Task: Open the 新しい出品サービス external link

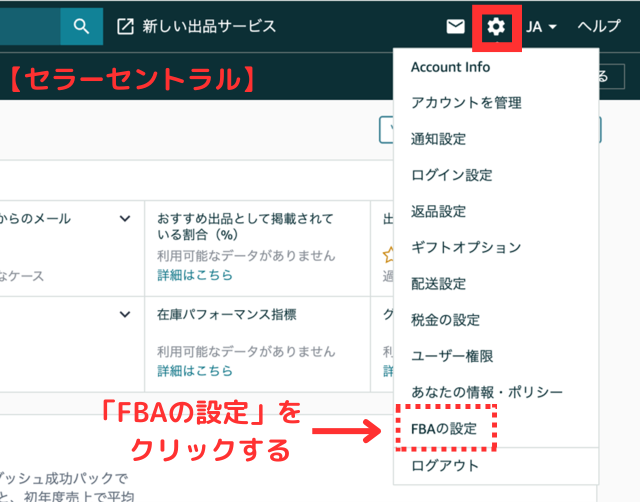Action: click(197, 27)
